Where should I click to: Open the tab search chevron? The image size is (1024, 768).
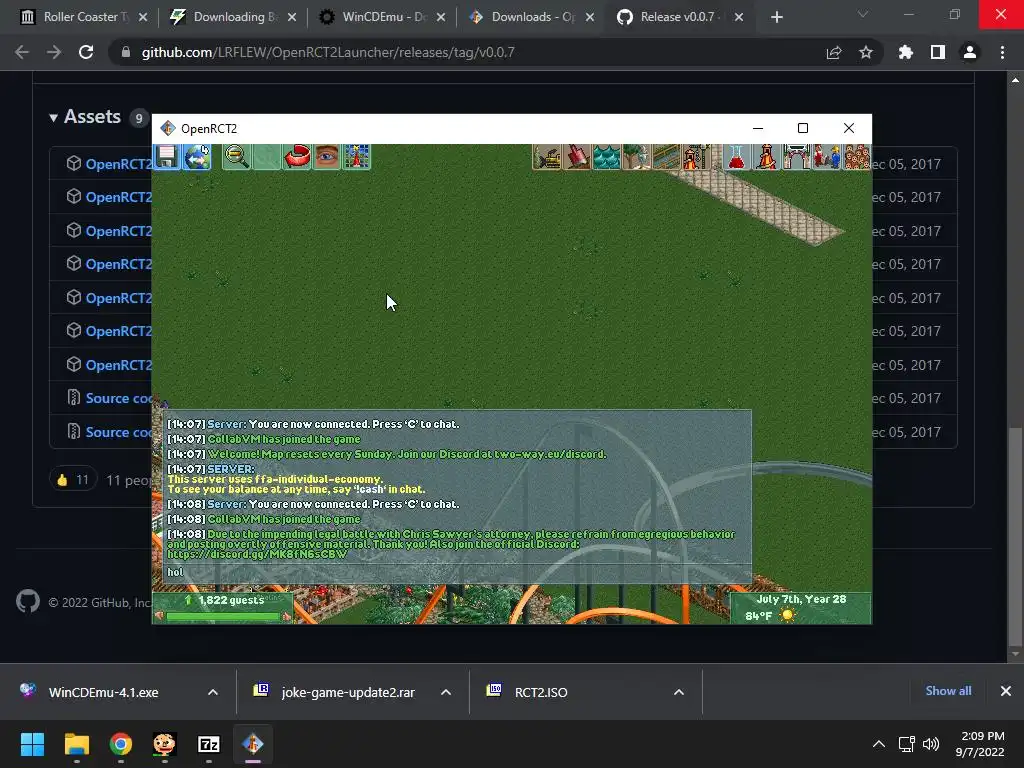(863, 14)
